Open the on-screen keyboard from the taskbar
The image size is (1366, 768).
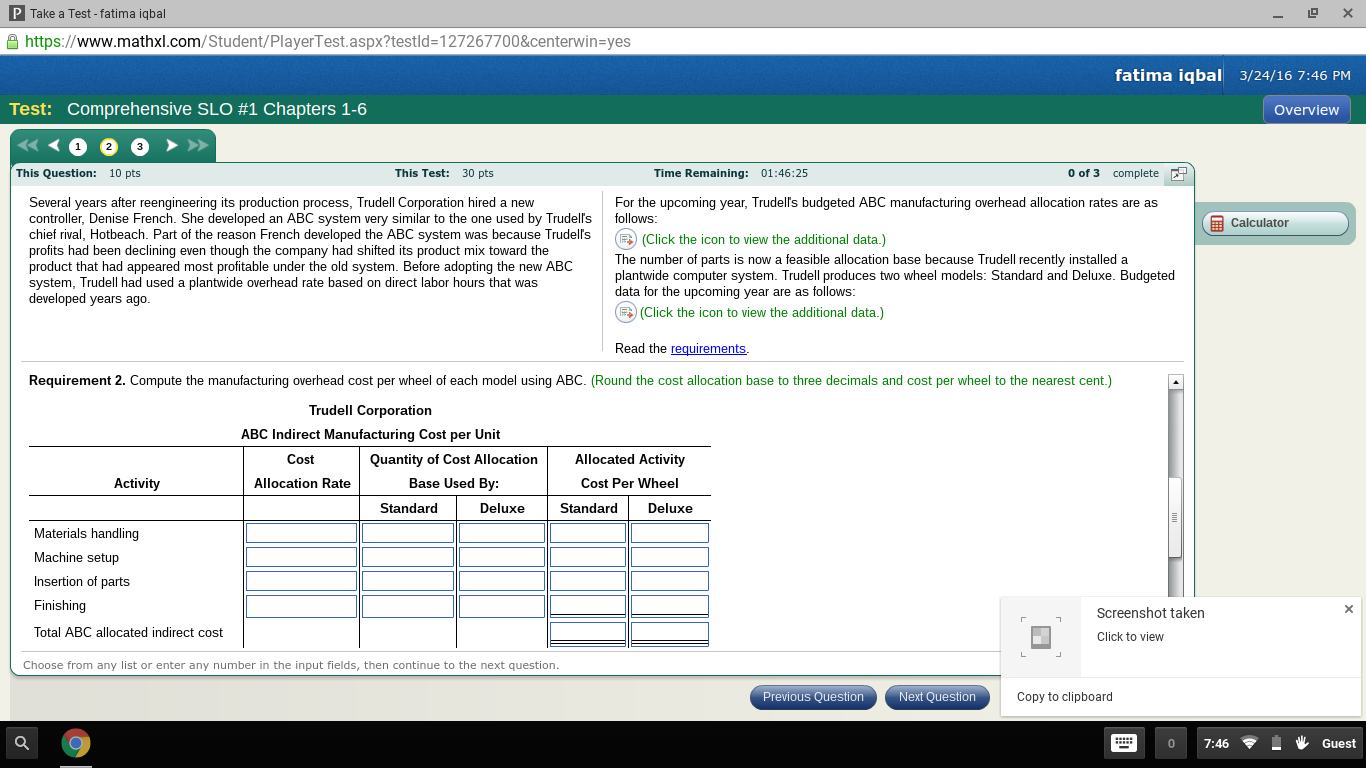1124,743
